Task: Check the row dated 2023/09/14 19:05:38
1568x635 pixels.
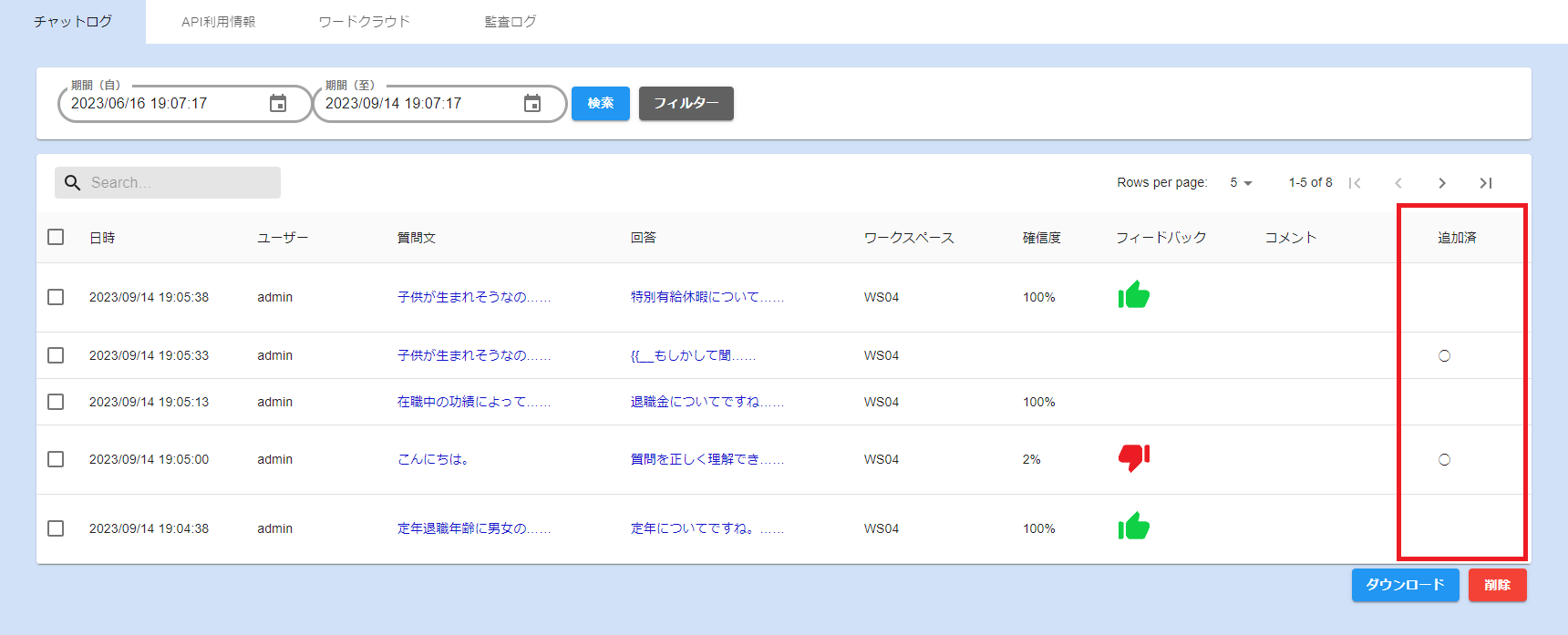Action: click(x=56, y=297)
